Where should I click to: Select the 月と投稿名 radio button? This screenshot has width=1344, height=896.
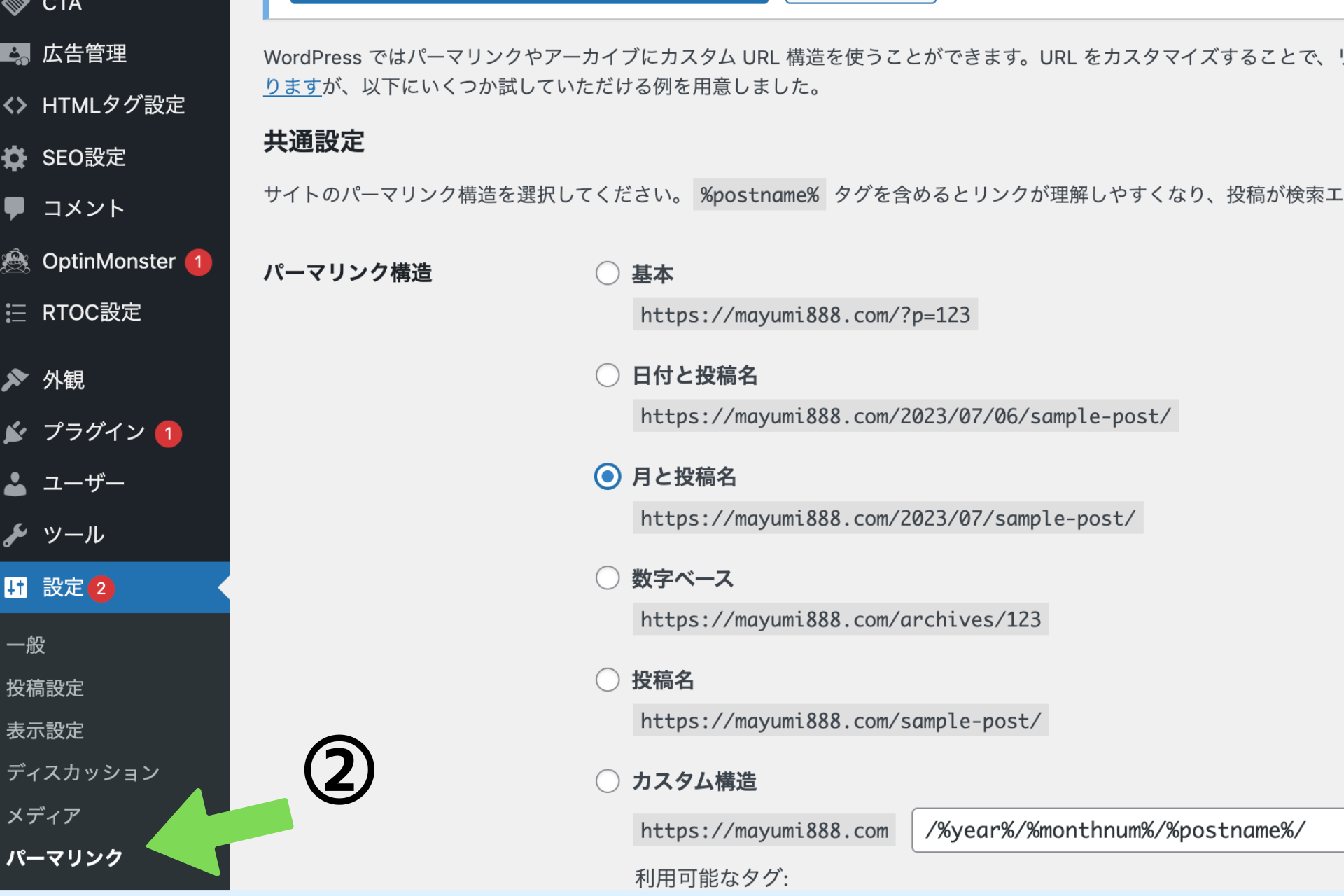click(608, 477)
